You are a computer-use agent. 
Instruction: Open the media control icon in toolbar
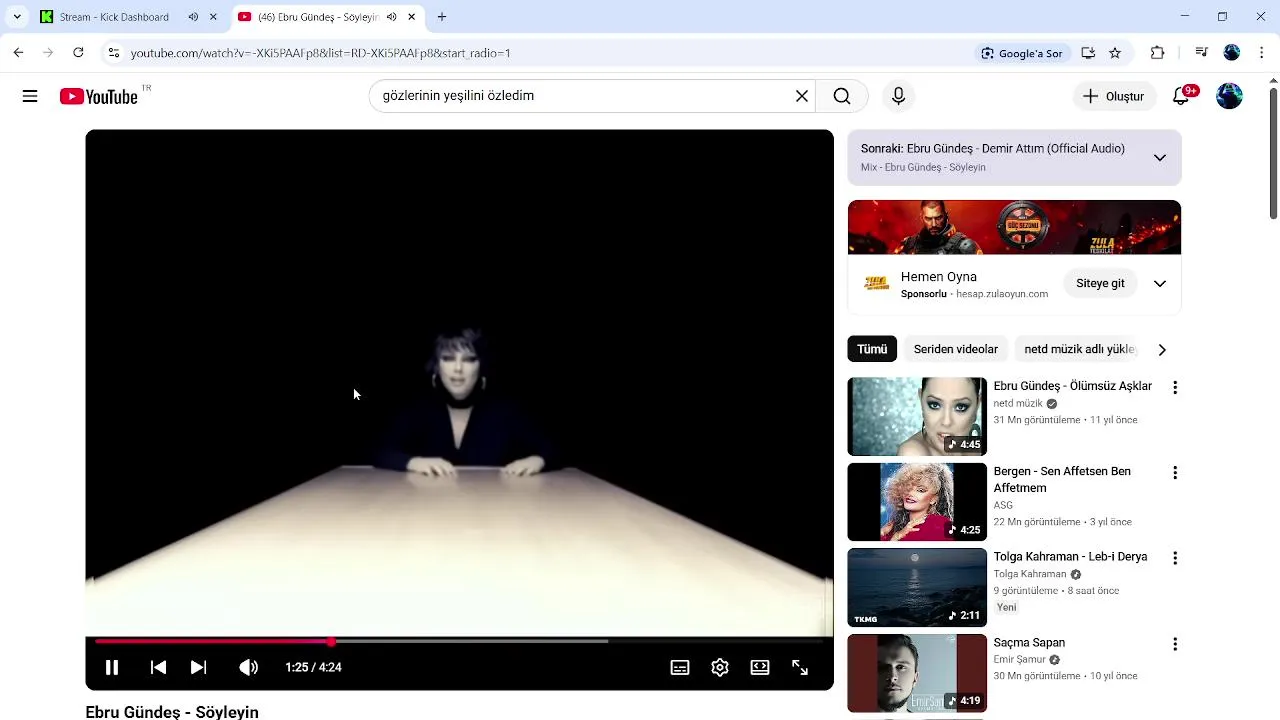[1202, 53]
